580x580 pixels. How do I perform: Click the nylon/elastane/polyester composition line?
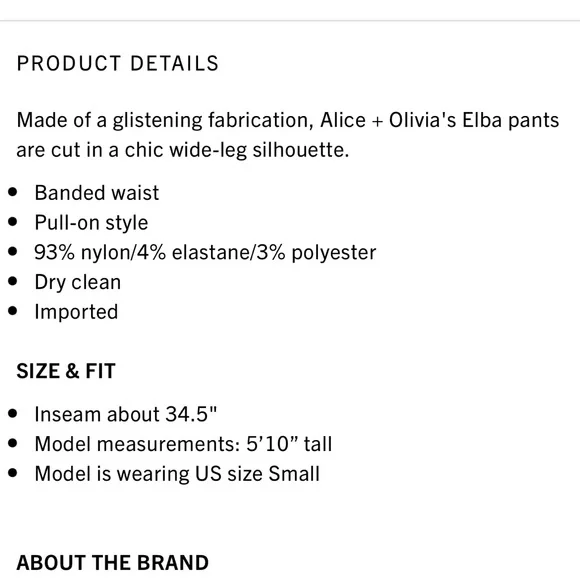205,253
